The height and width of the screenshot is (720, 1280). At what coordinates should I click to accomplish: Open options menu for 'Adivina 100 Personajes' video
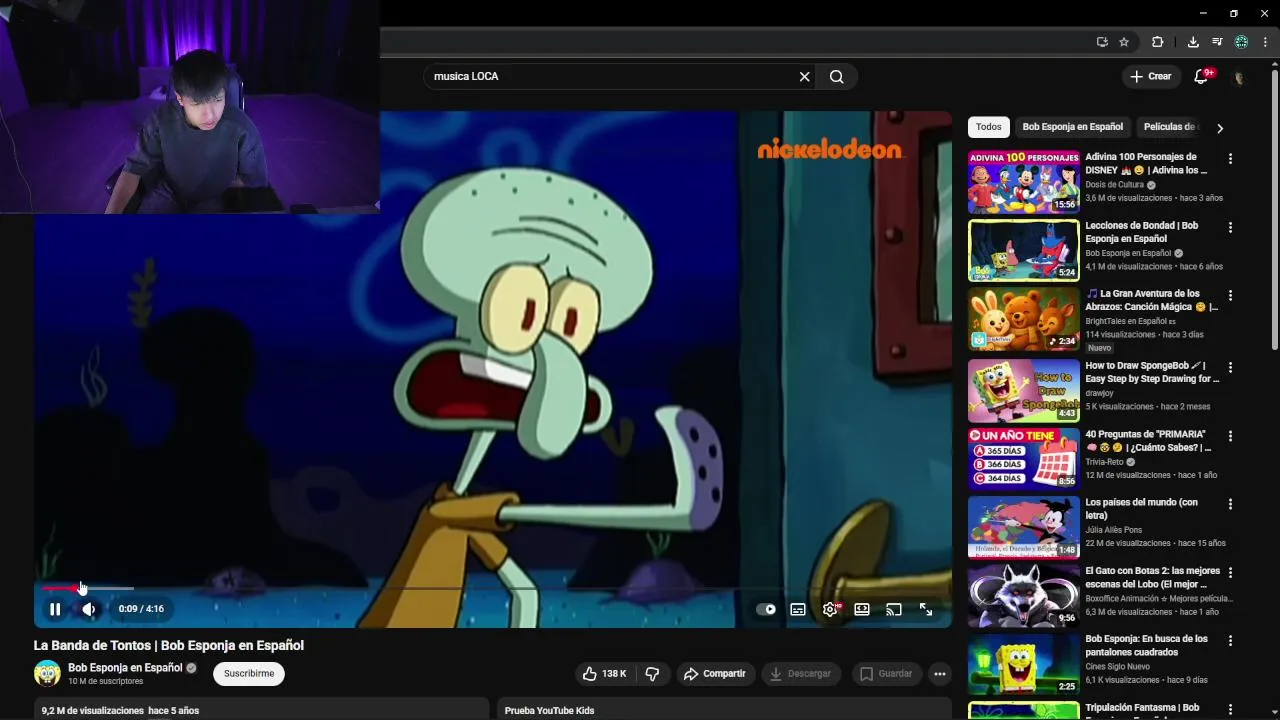coord(1230,159)
